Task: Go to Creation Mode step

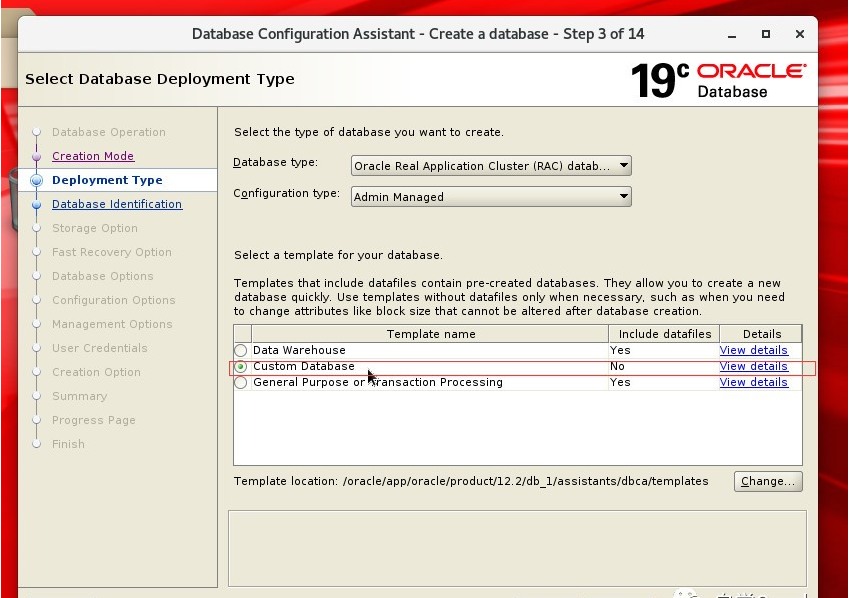Action: coord(92,156)
